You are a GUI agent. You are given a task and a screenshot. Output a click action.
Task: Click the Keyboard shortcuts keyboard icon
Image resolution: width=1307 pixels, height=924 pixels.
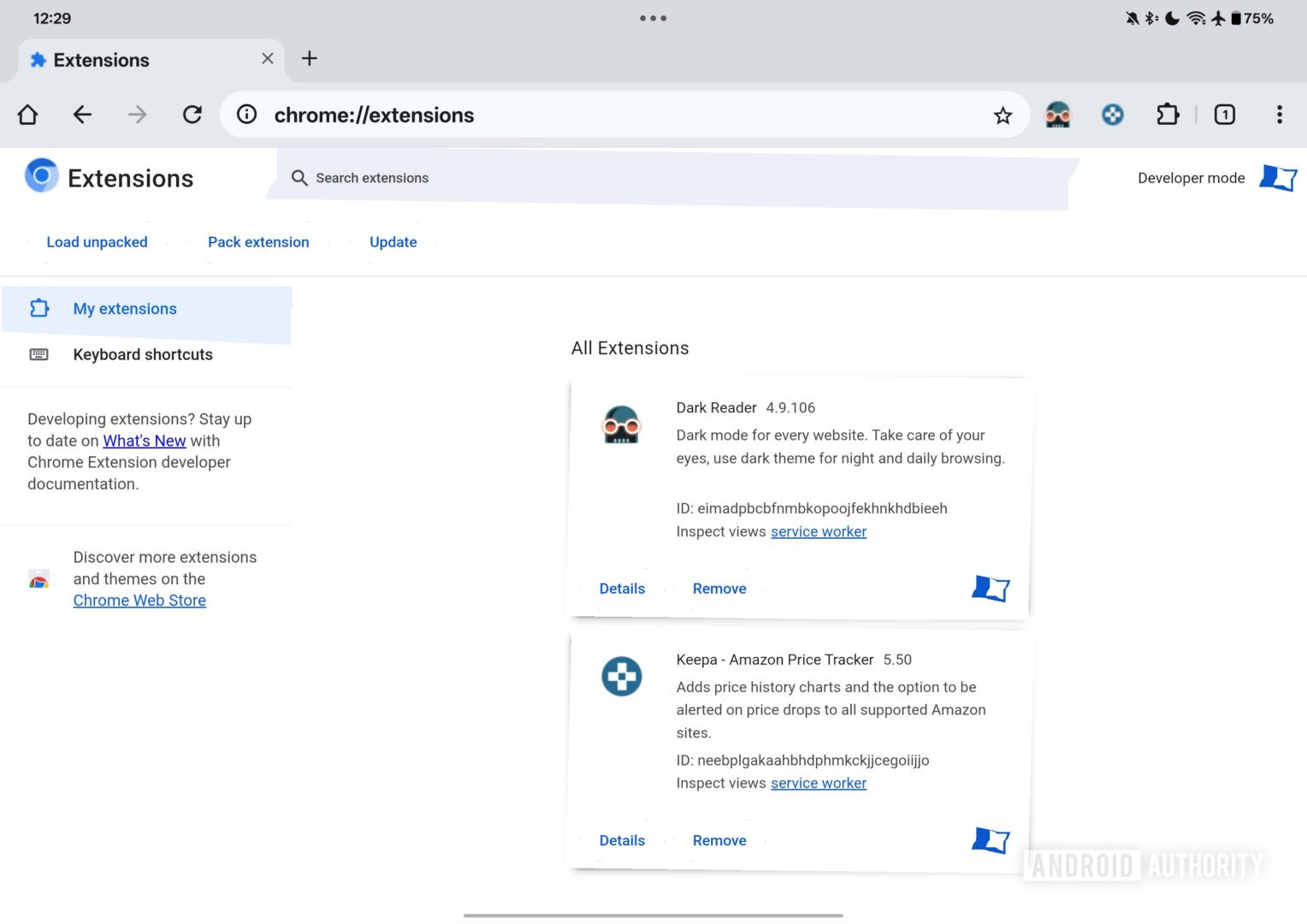pos(38,353)
